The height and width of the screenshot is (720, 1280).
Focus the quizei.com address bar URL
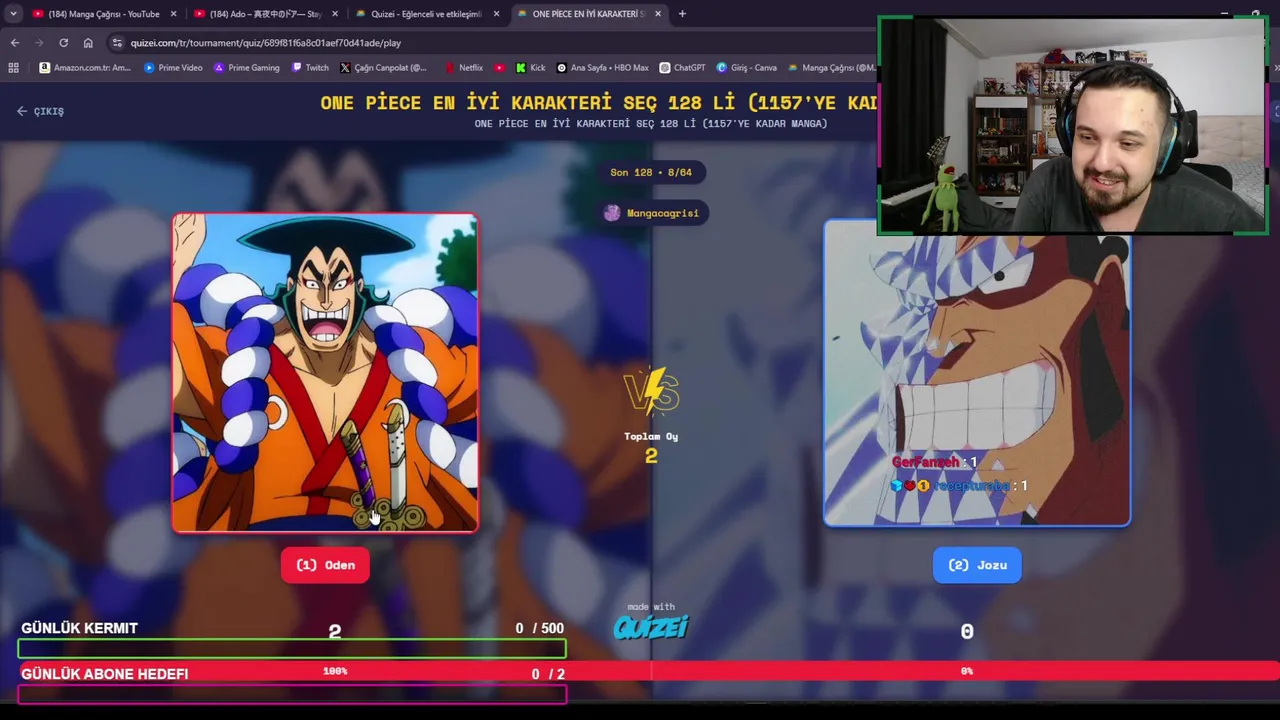[x=265, y=43]
